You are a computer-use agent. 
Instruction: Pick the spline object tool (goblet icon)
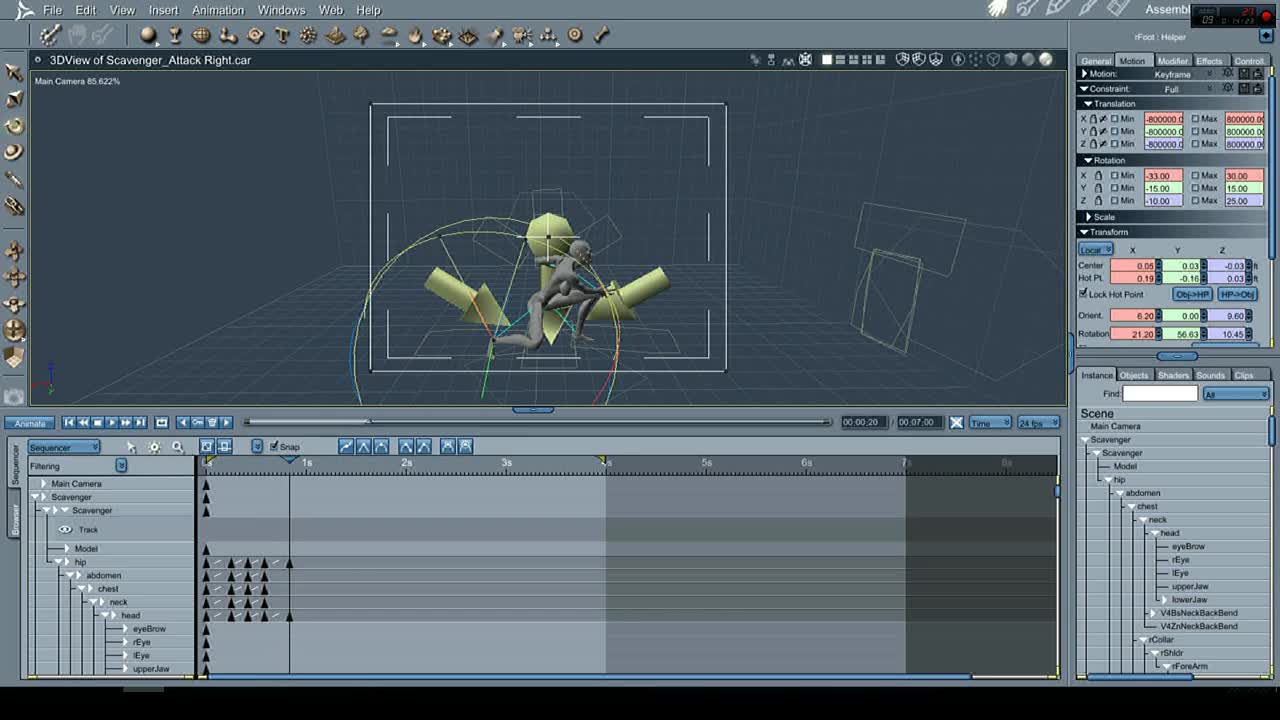(175, 35)
